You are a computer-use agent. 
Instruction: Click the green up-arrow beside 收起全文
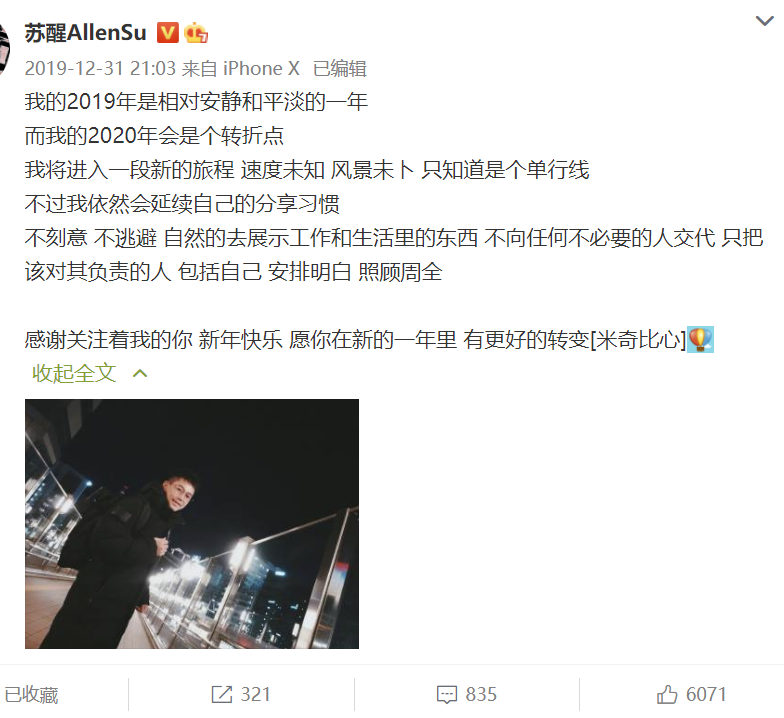coord(140,374)
